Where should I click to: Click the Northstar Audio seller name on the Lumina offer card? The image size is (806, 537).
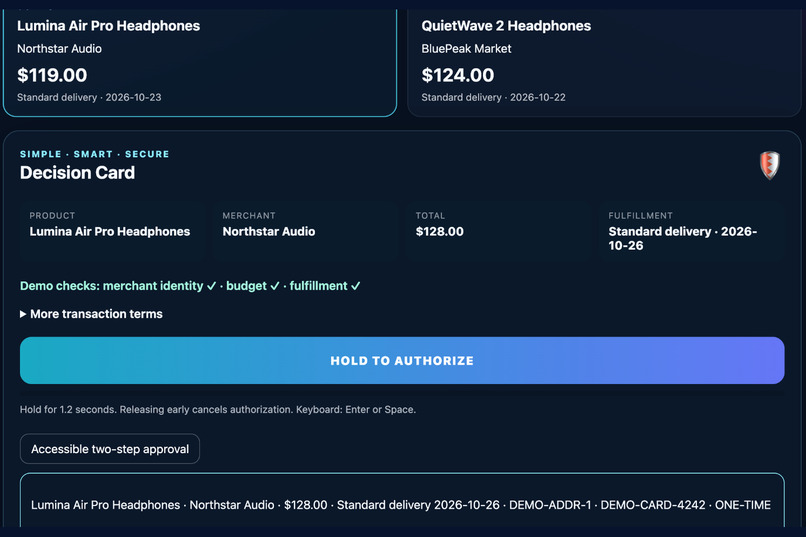(x=59, y=49)
